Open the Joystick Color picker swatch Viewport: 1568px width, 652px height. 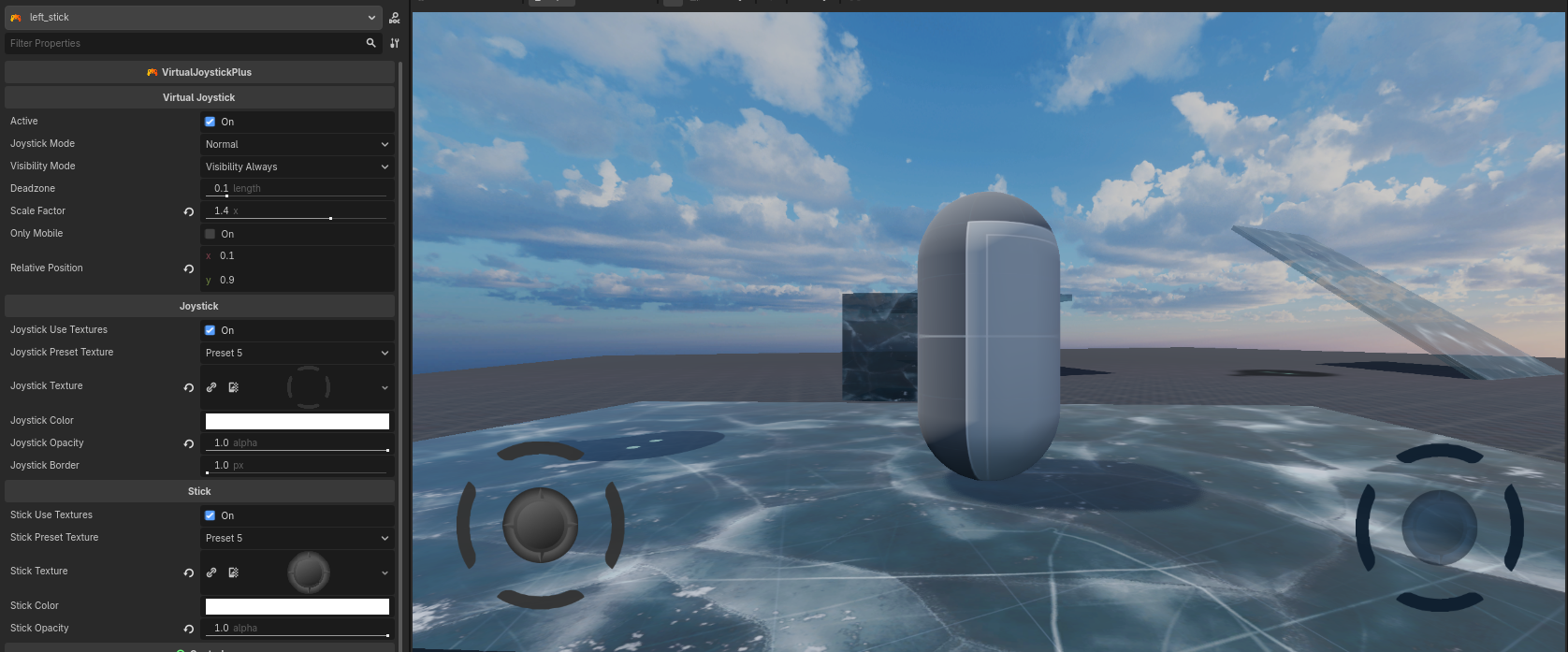click(298, 421)
